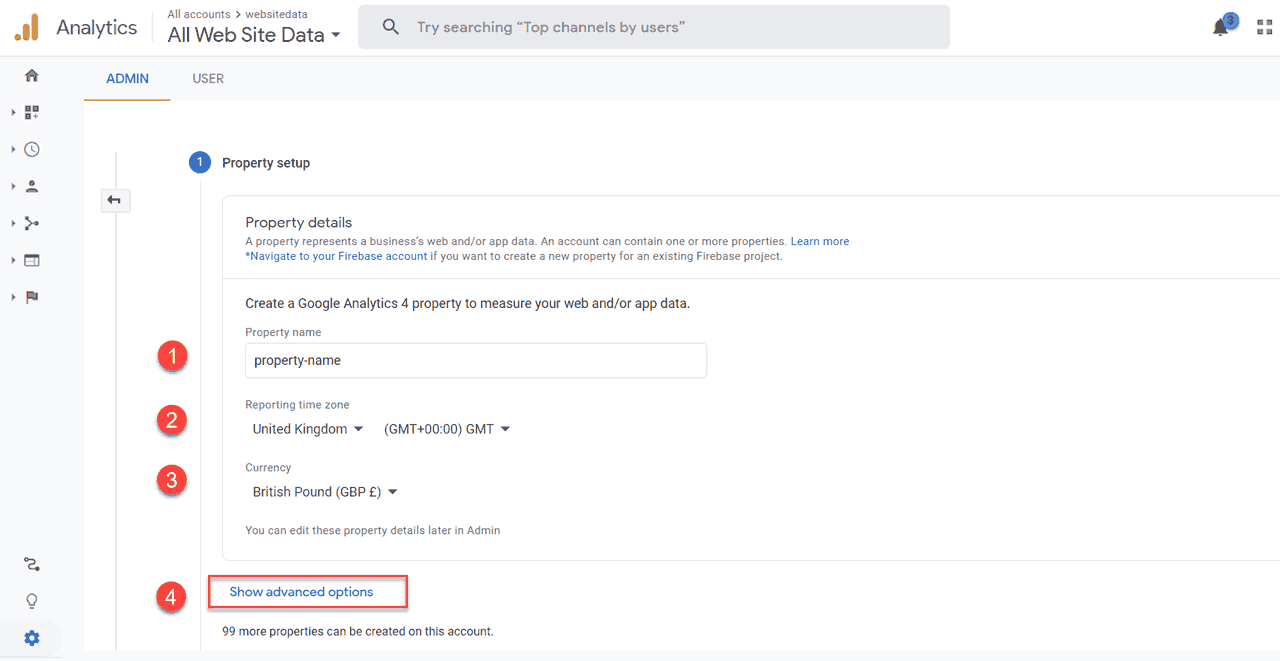Image resolution: width=1280 pixels, height=661 pixels.
Task: Open the (GMT+00:00) GMT time zone dropdown
Action: click(447, 429)
